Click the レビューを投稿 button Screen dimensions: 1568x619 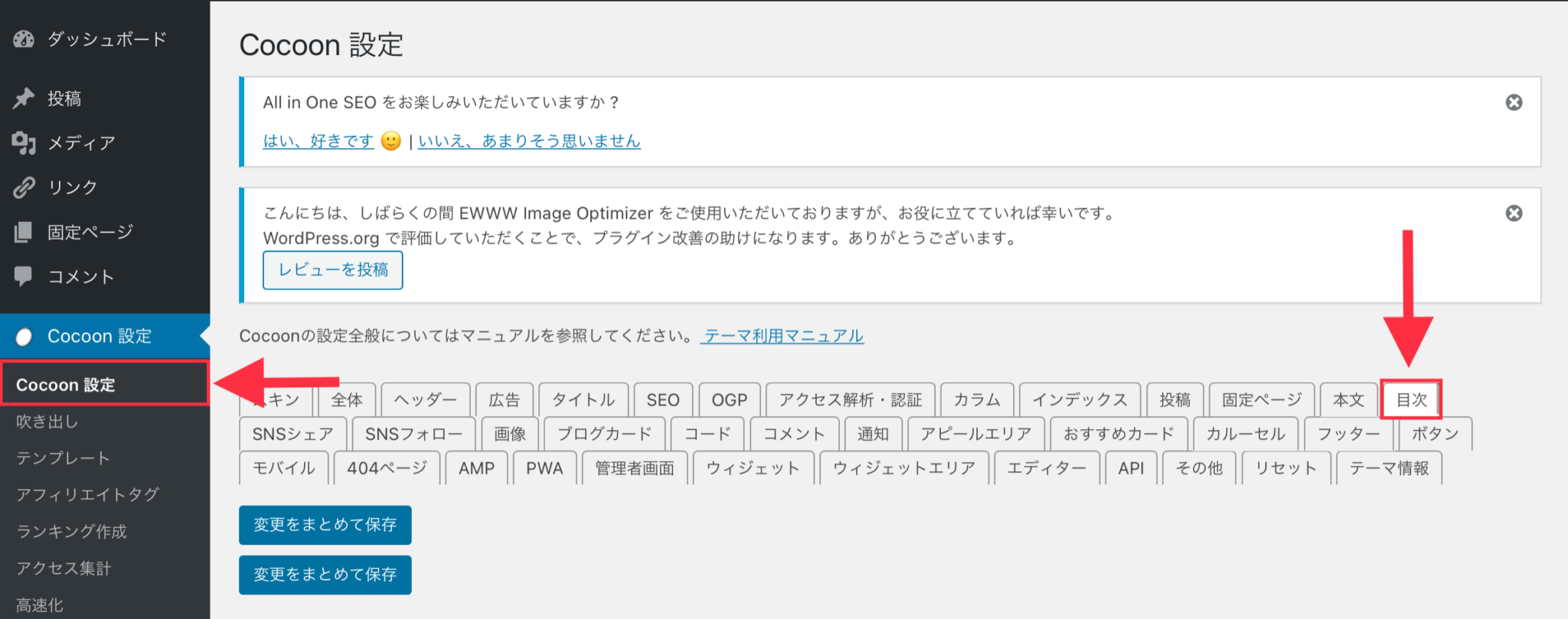pyautogui.click(x=332, y=270)
